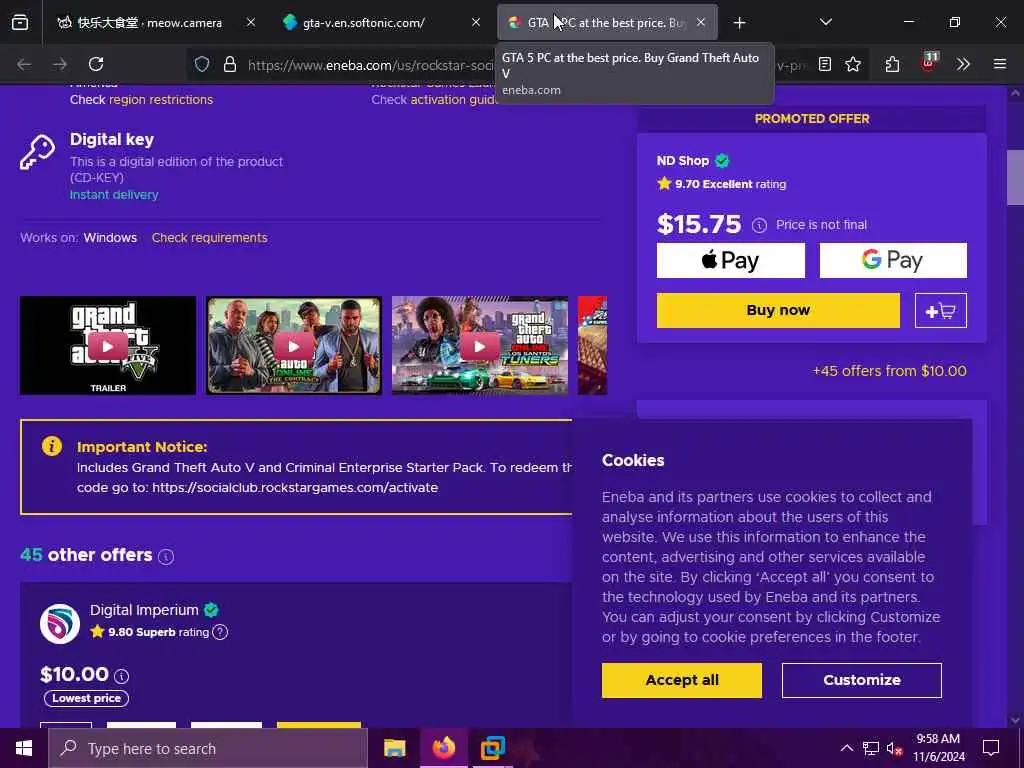1024x768 pixels.
Task: Click the Buy now button
Action: click(778, 310)
